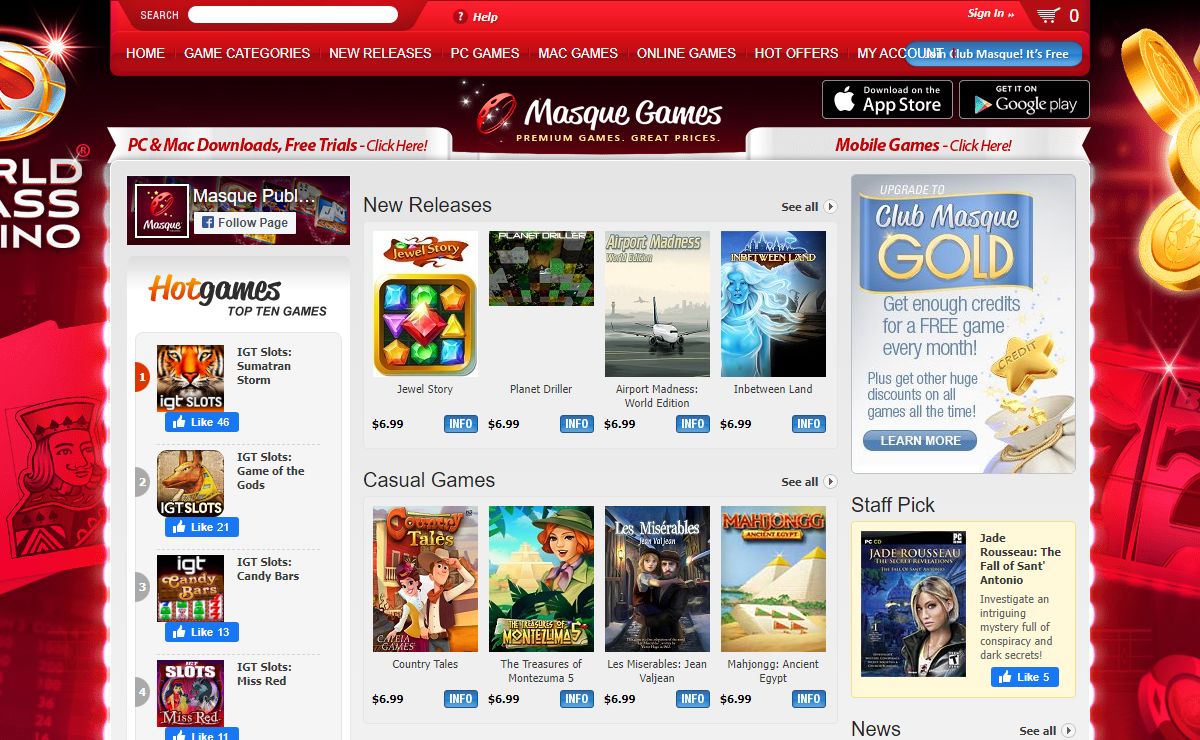
Task: Click INFO button for Country Tales
Action: pyautogui.click(x=461, y=699)
